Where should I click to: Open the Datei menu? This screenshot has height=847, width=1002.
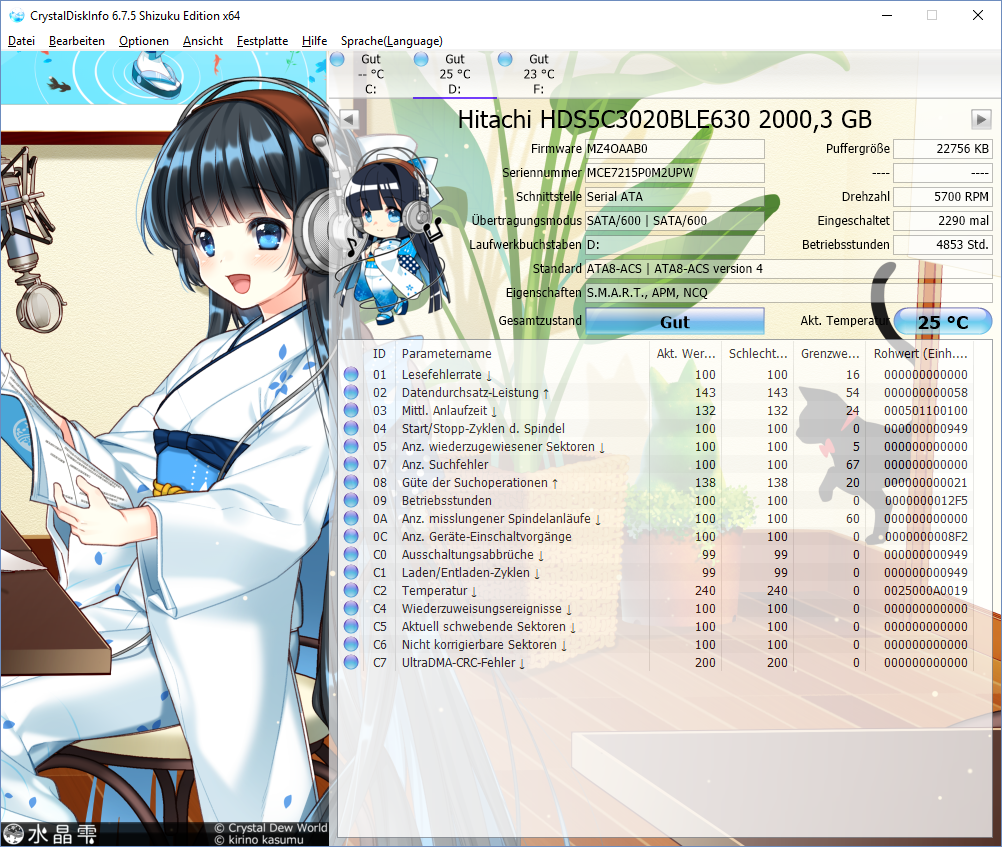(21, 41)
